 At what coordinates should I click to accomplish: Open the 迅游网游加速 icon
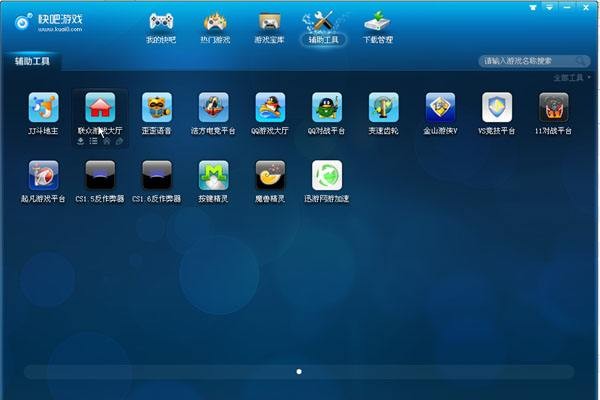[327, 175]
